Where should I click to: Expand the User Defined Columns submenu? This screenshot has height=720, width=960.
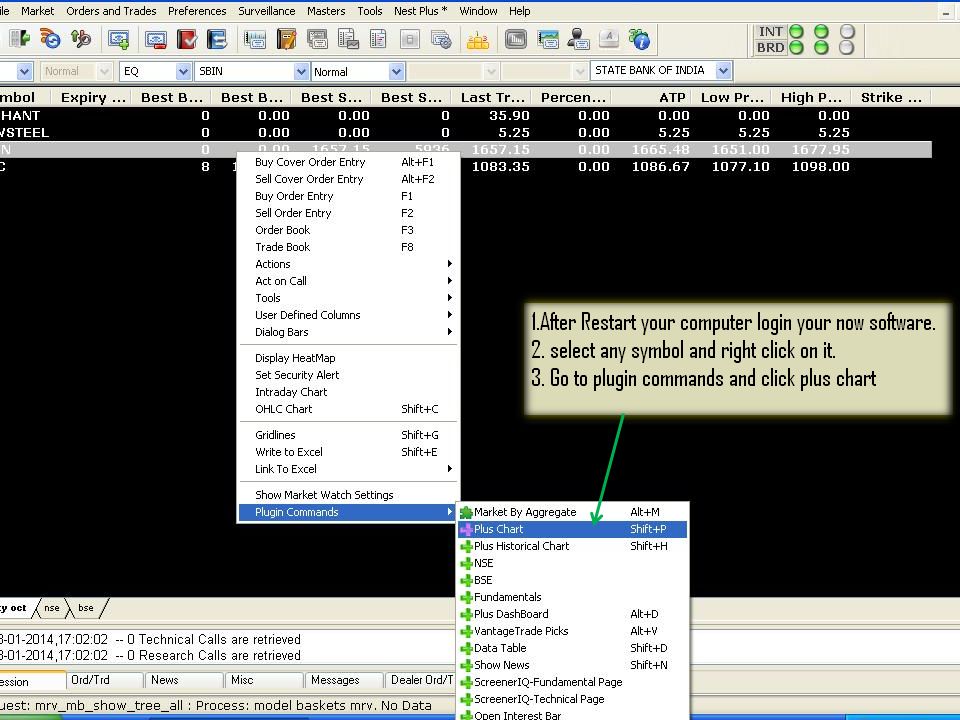click(x=348, y=315)
